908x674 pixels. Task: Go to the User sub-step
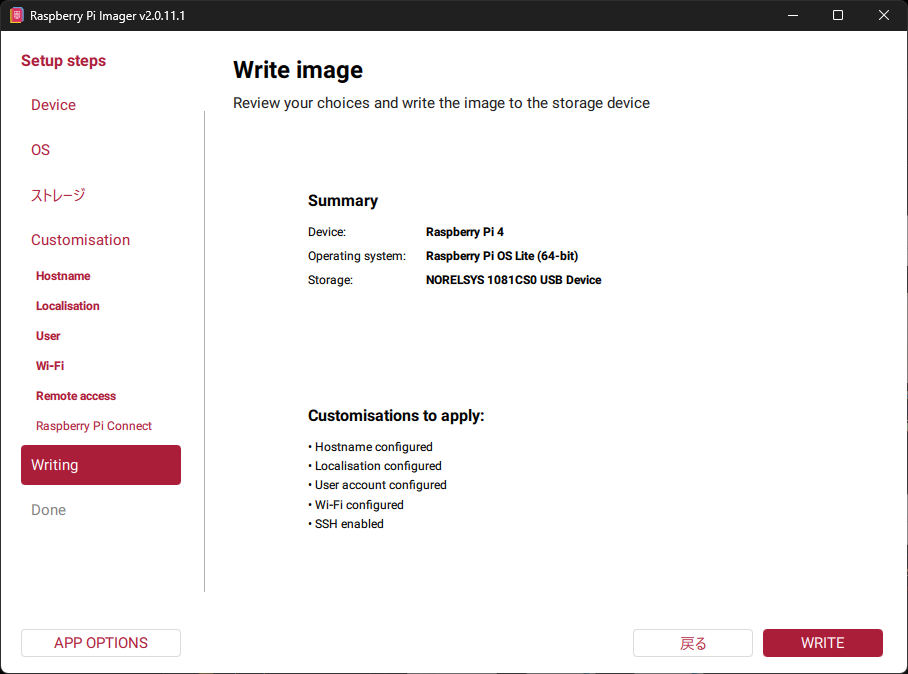click(48, 336)
